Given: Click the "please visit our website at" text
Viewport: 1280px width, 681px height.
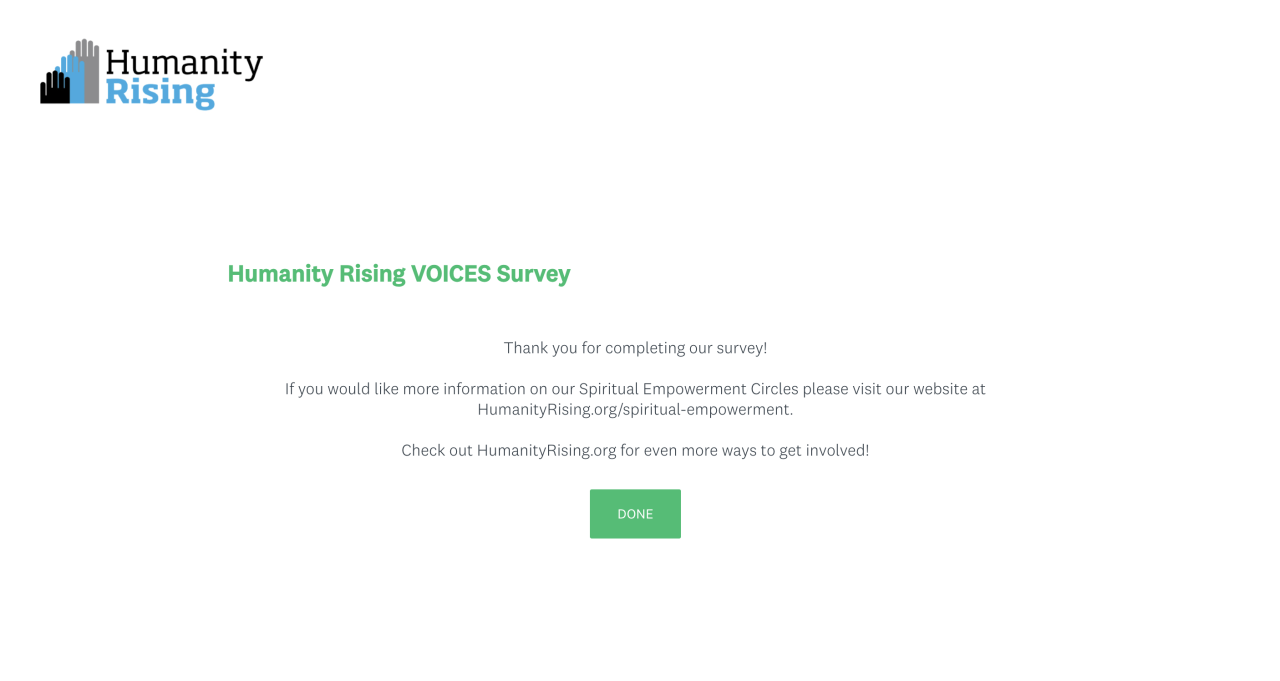Looking at the screenshot, I should click(893, 389).
